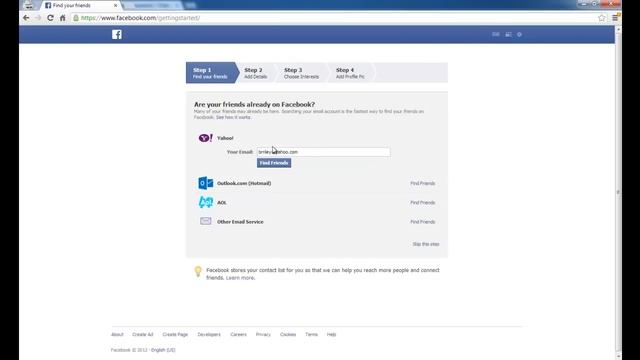Click the Your Email input field
This screenshot has width=640, height=360.
(323, 152)
